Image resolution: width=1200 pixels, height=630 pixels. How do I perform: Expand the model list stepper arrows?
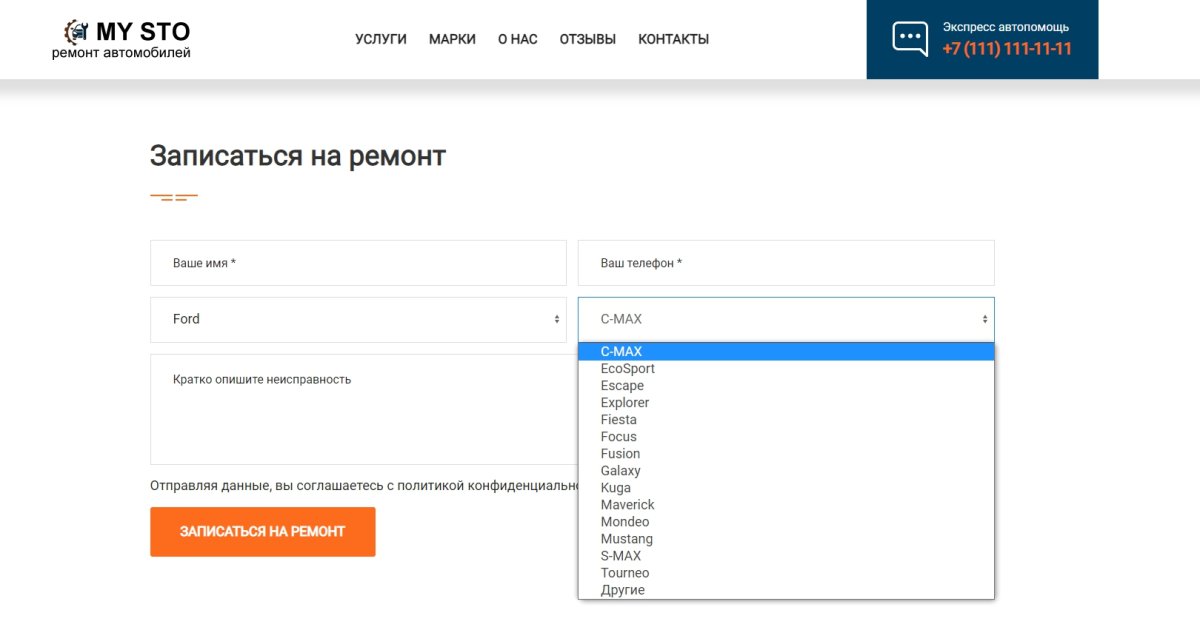click(x=986, y=318)
